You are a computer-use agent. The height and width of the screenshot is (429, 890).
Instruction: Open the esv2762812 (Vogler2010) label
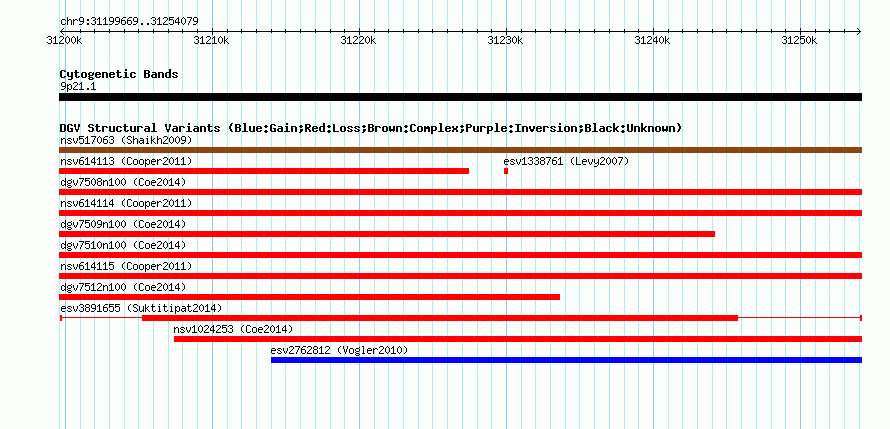pyautogui.click(x=339, y=350)
